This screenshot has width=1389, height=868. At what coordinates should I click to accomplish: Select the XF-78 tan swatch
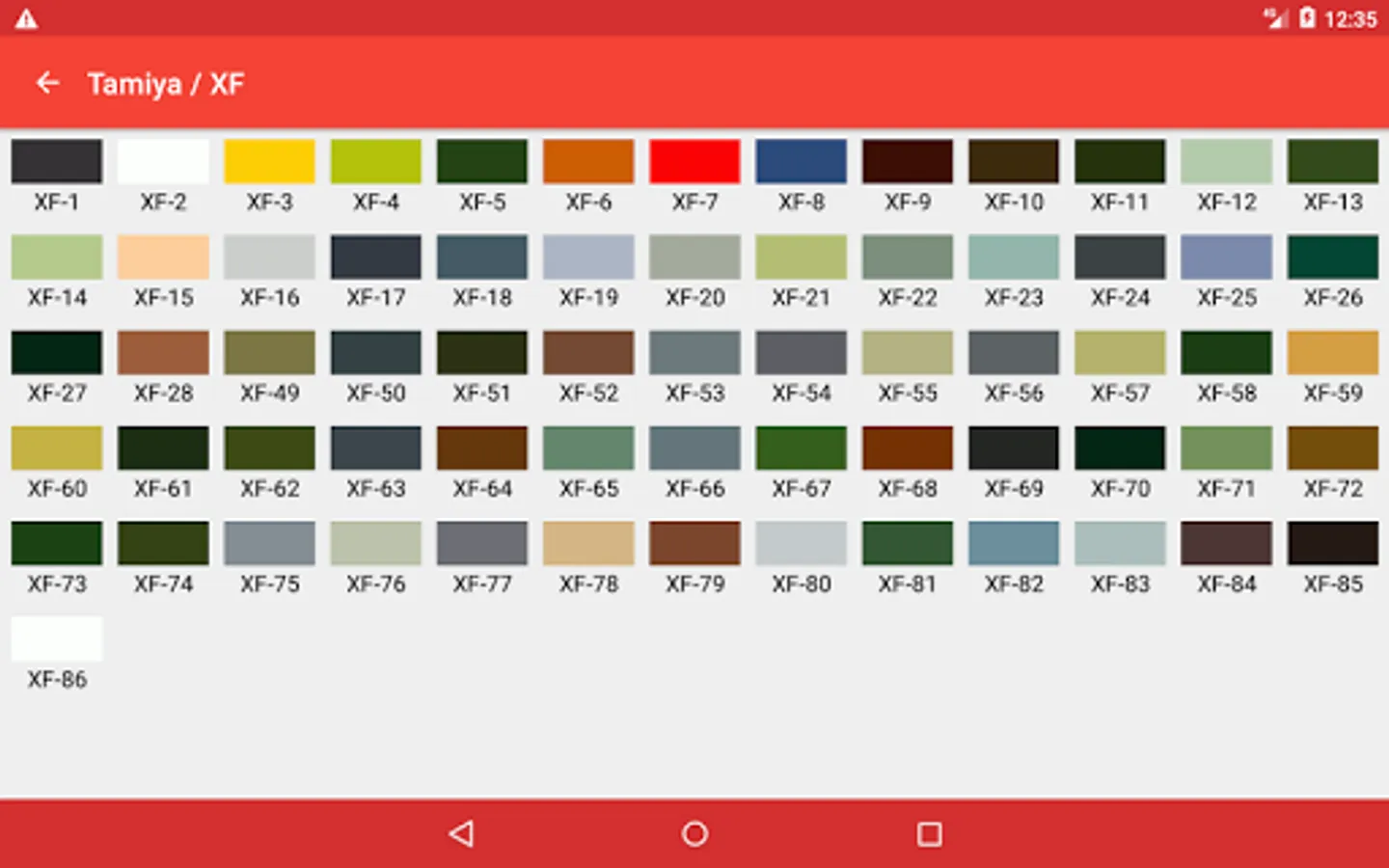(588, 543)
